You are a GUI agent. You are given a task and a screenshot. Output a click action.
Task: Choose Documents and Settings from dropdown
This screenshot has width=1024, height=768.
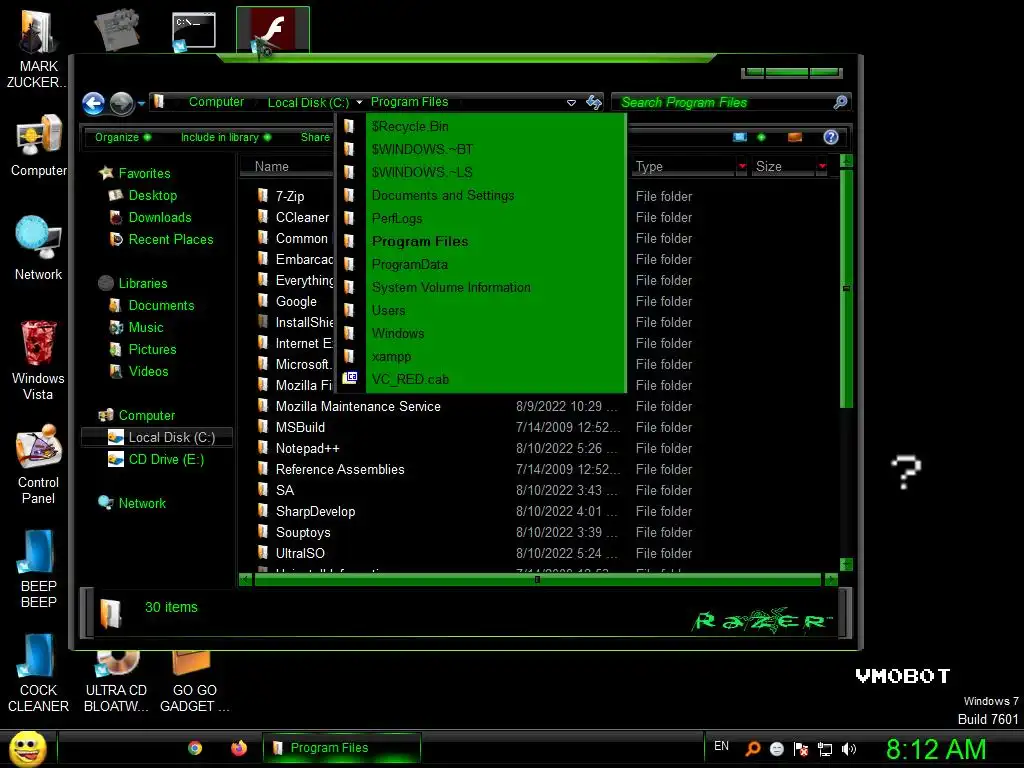[x=481, y=195]
